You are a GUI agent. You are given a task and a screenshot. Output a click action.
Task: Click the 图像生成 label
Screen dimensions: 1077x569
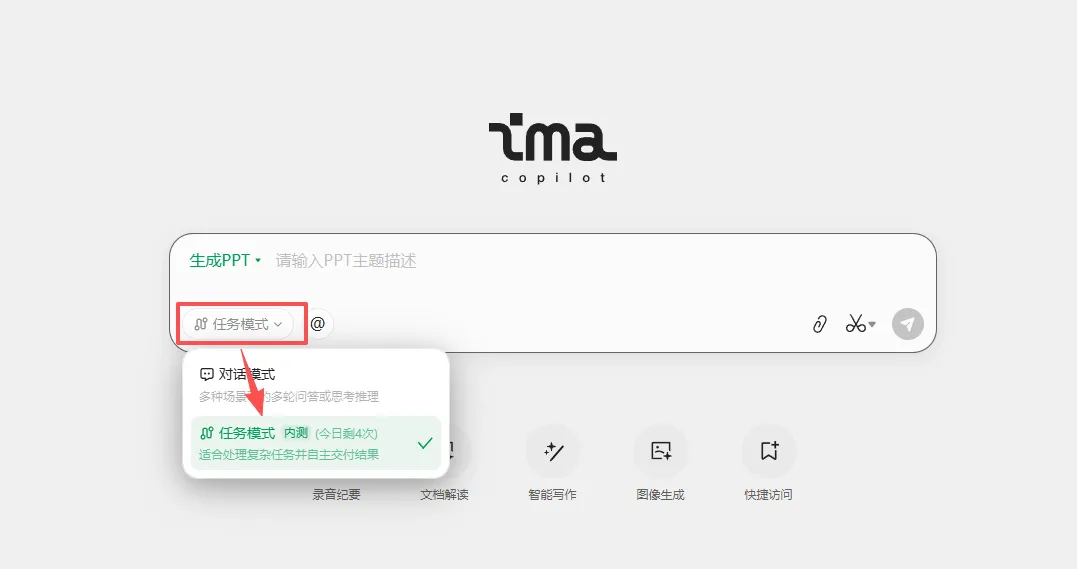[x=661, y=495]
